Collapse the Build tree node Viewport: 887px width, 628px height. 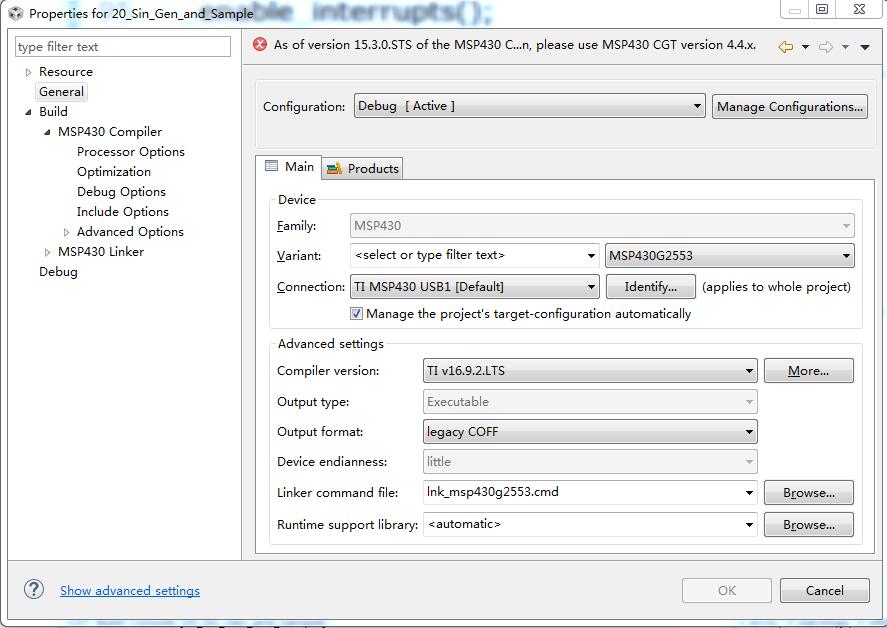[28, 112]
